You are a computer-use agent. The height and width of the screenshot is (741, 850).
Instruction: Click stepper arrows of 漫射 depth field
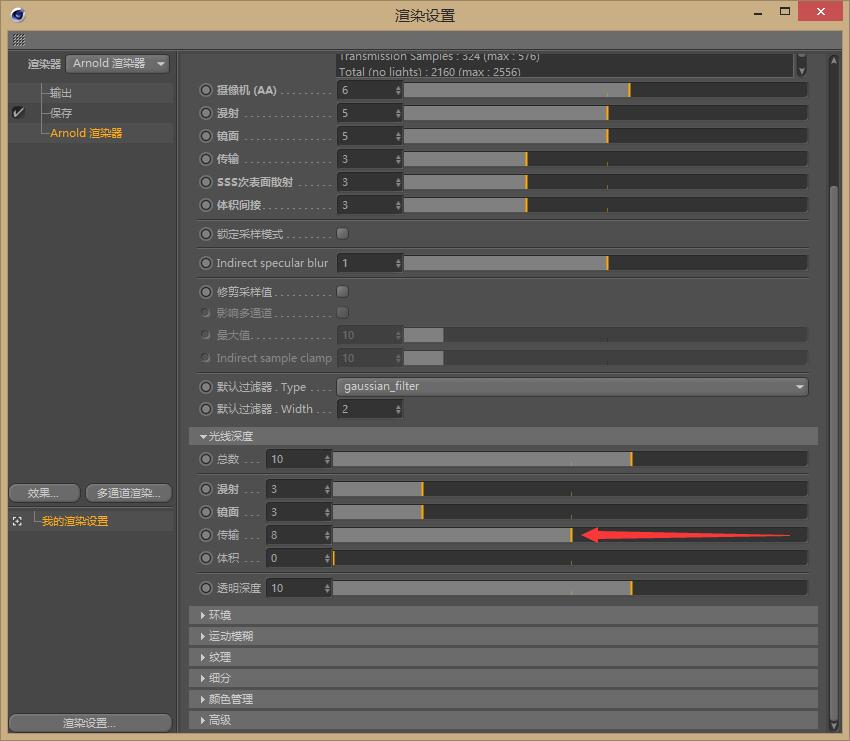pyautogui.click(x=327, y=489)
